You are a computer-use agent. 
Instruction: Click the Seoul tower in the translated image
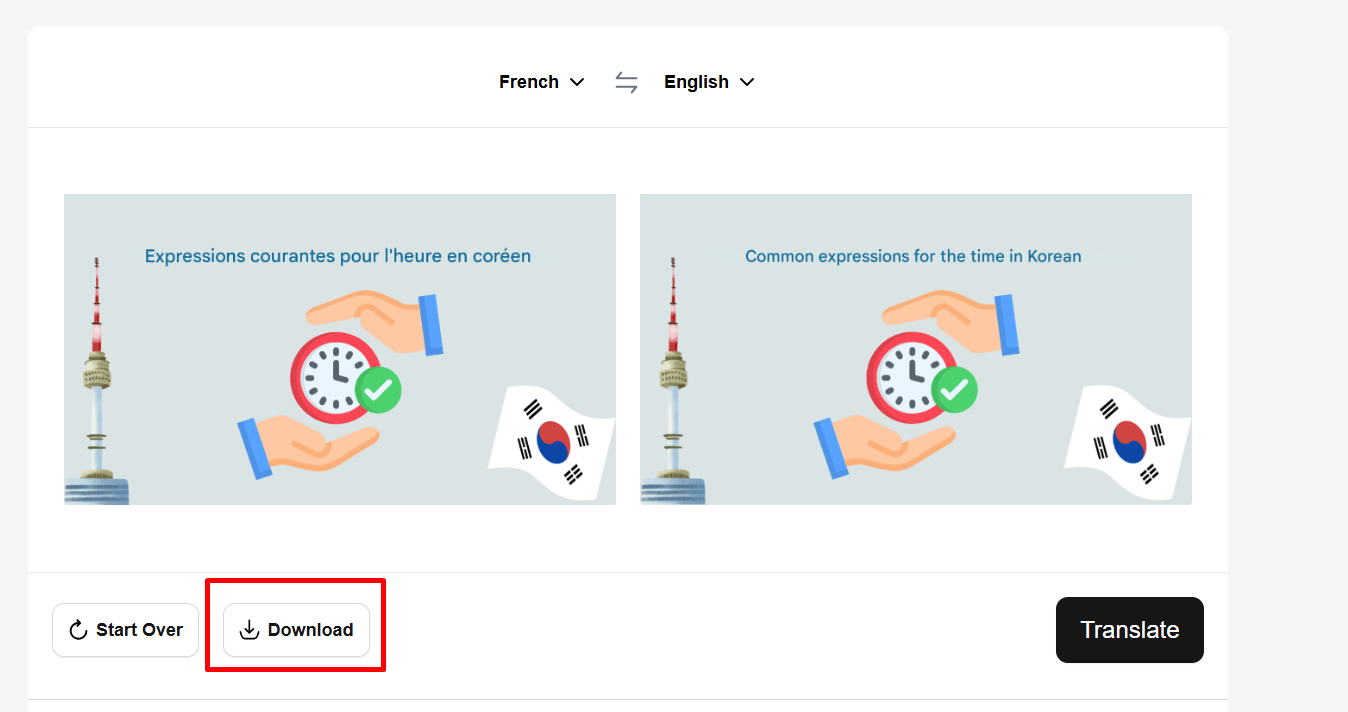click(x=673, y=380)
